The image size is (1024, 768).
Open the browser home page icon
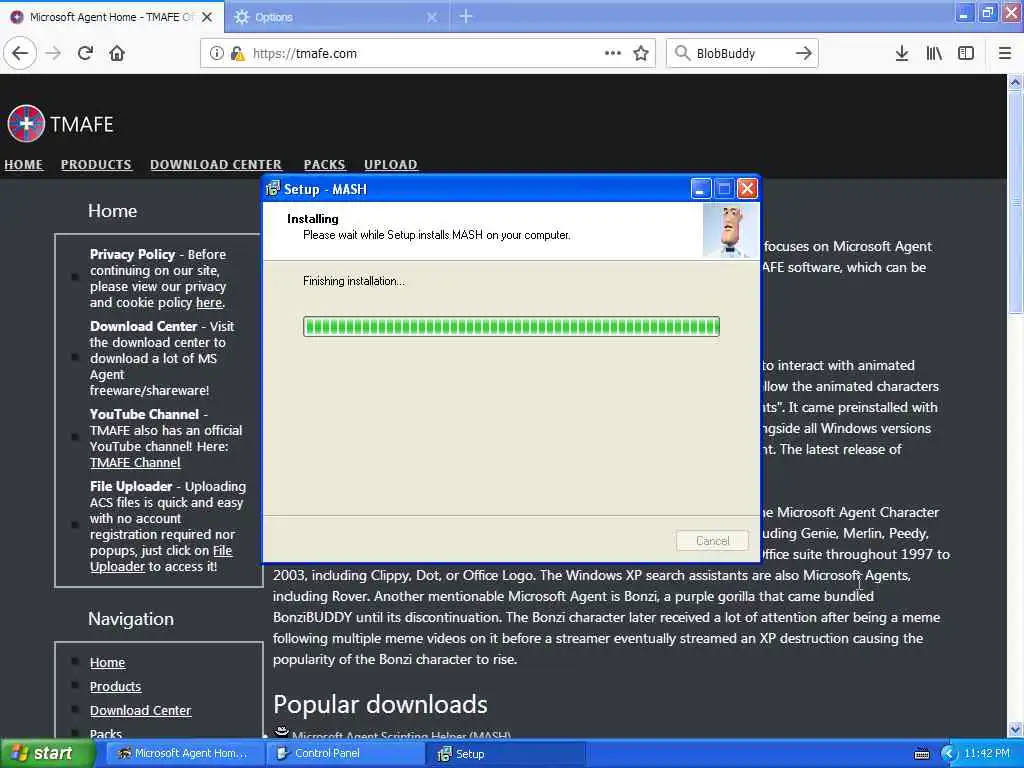117,53
